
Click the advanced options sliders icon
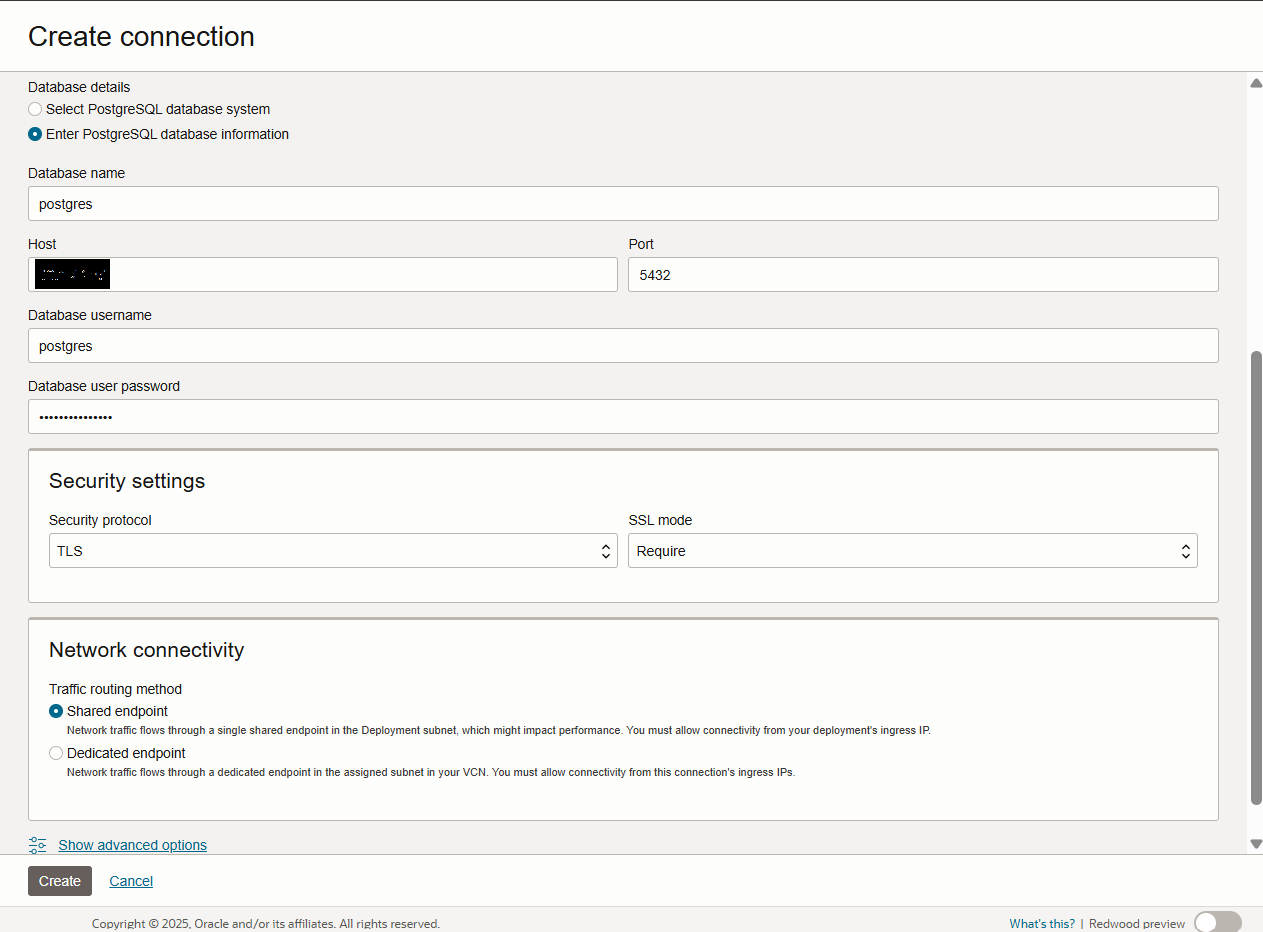[38, 845]
